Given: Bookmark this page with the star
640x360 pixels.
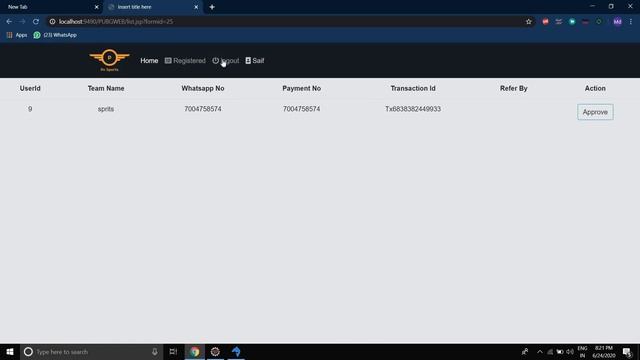Looking at the screenshot, I should coord(529,21).
